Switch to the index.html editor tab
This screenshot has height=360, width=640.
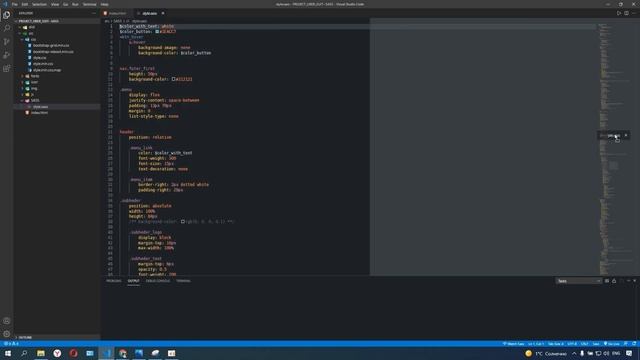tap(118, 13)
